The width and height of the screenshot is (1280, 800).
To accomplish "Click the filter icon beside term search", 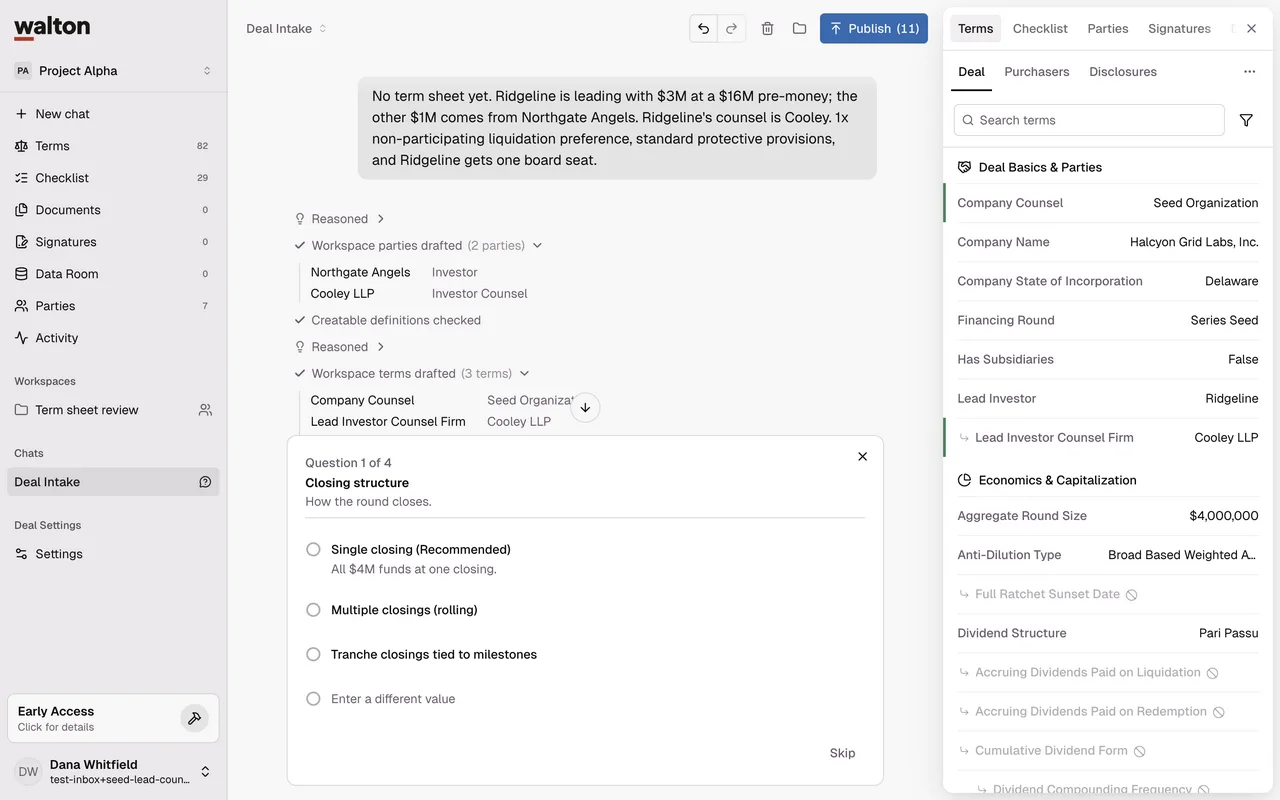I will pyautogui.click(x=1246, y=120).
